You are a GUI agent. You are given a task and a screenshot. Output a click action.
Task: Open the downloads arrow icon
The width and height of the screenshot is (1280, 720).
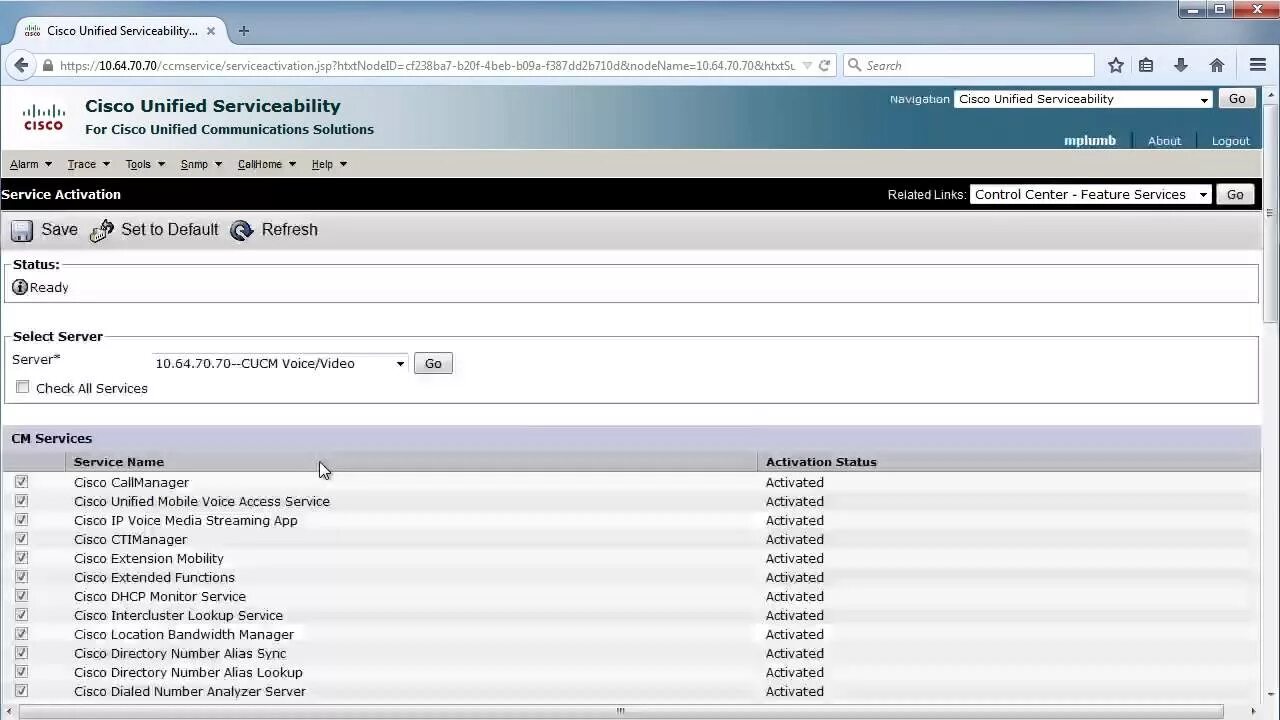pos(1181,65)
